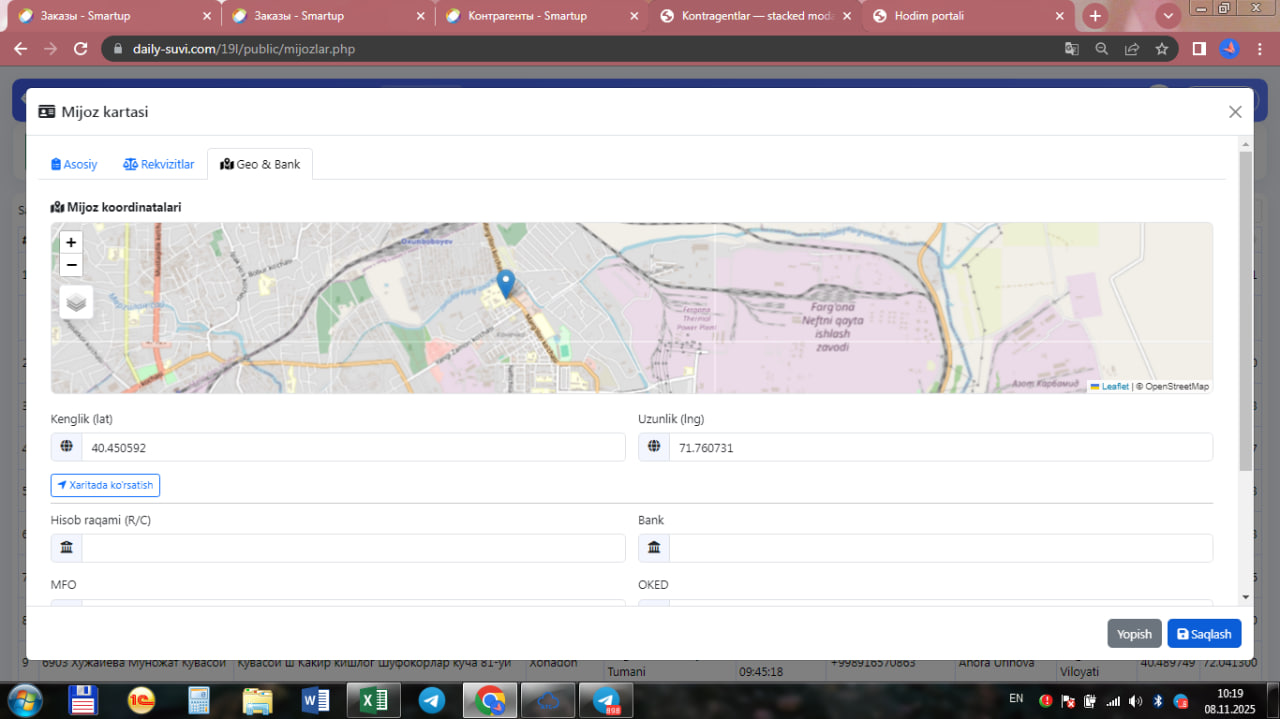Zoom out on the map
Viewport: 1280px width, 719px height.
pyautogui.click(x=71, y=265)
